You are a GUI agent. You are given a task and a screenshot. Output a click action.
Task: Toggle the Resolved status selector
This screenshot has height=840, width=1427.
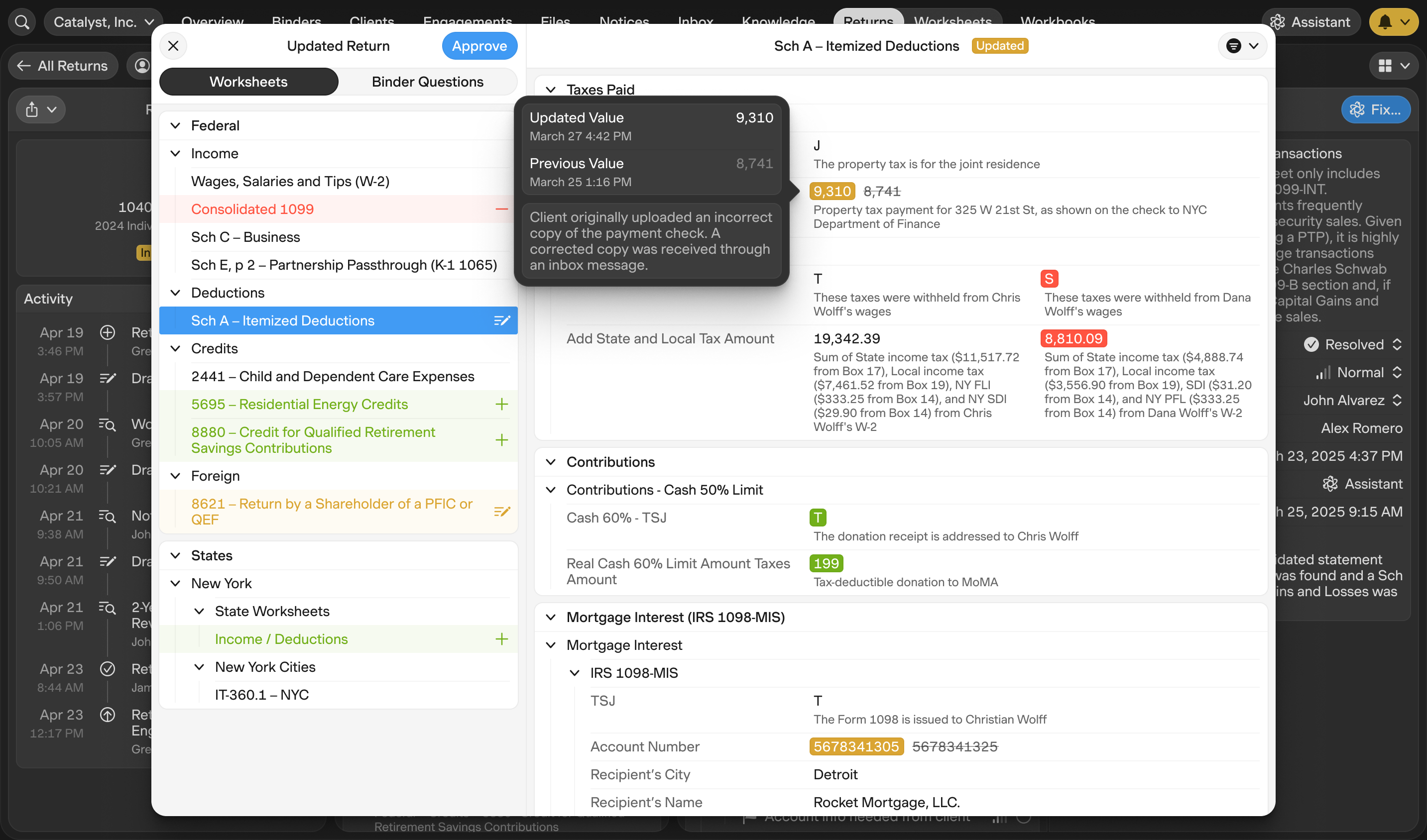click(x=1353, y=344)
